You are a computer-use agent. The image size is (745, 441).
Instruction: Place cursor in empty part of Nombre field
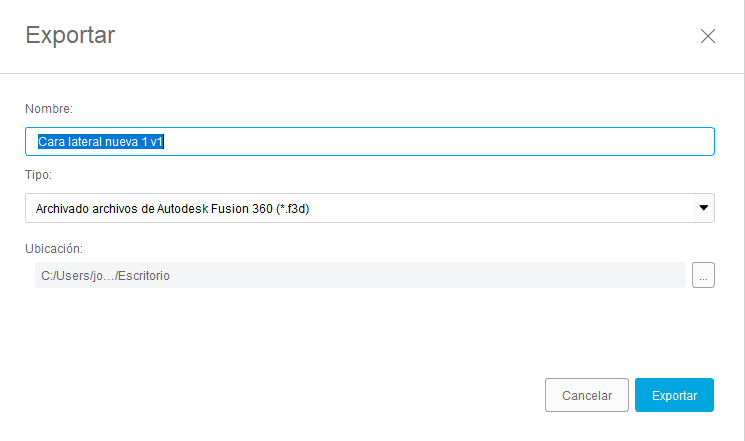(x=450, y=142)
